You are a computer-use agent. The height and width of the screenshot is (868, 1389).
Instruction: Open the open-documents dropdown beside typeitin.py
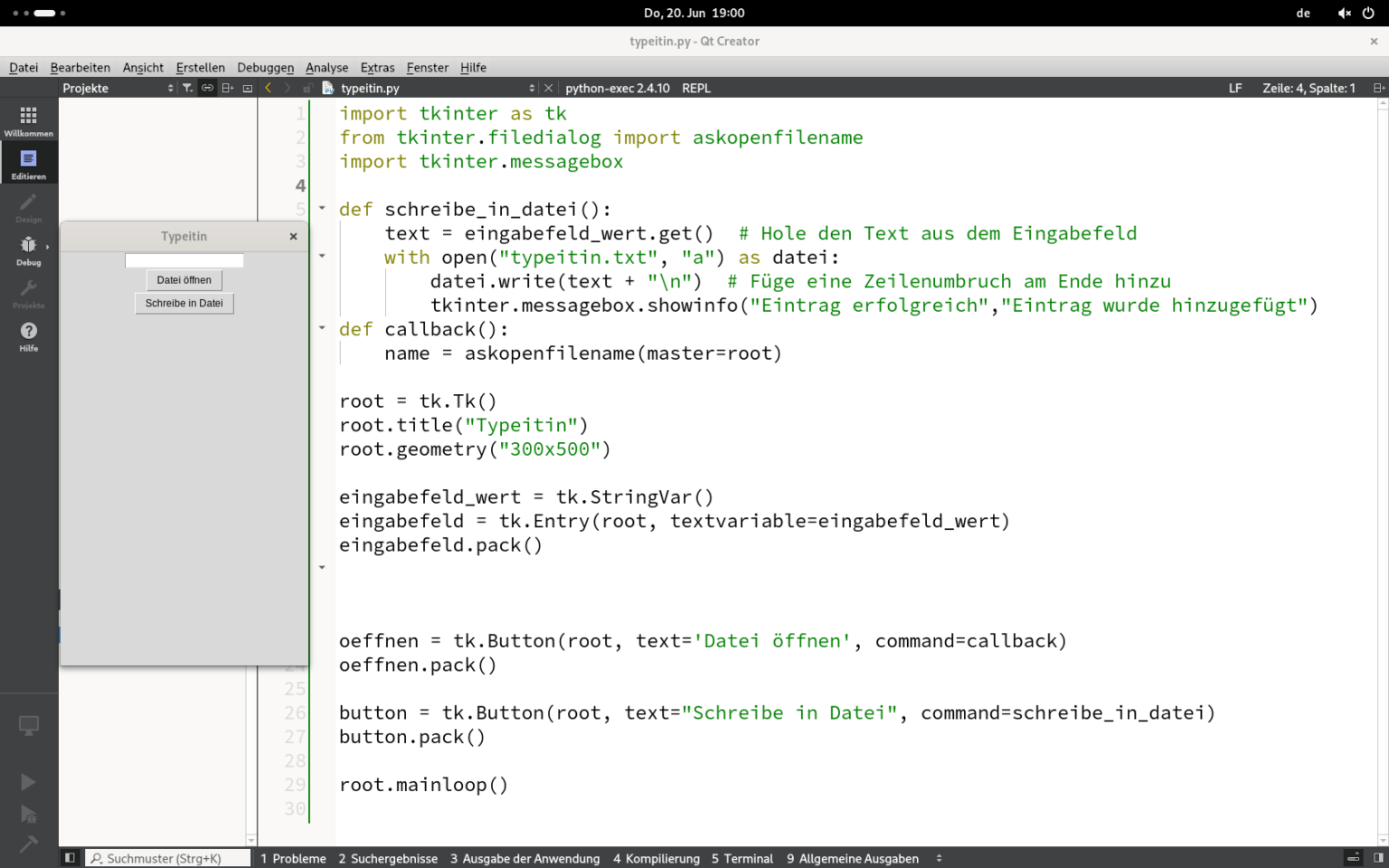(533, 88)
